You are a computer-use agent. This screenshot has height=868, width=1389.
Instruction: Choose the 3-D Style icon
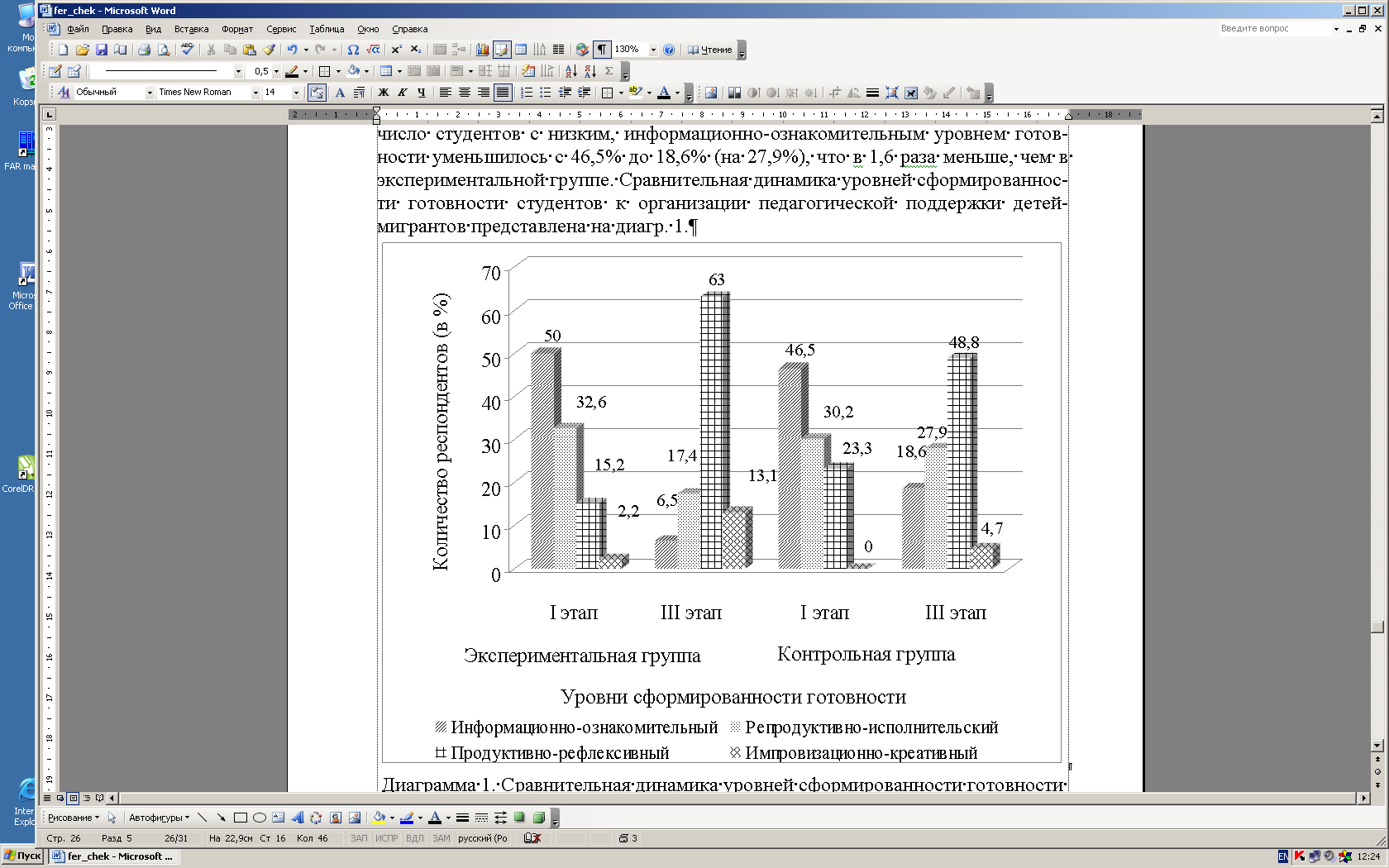539,818
